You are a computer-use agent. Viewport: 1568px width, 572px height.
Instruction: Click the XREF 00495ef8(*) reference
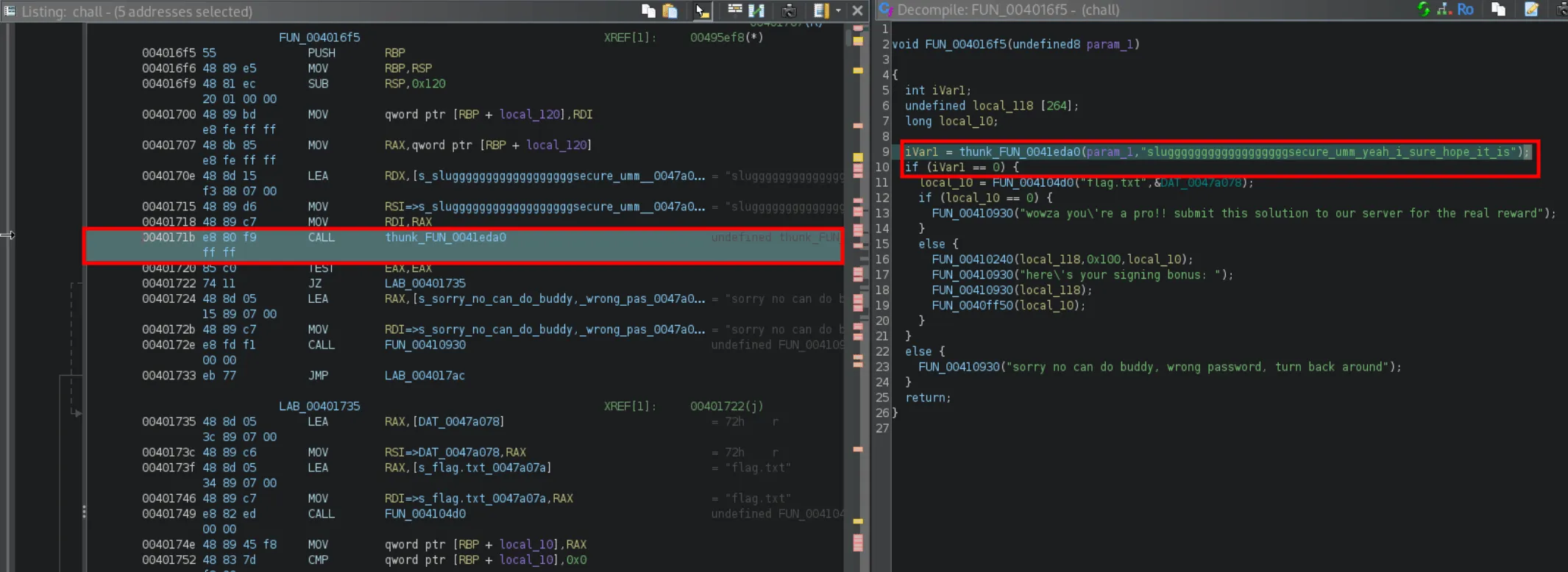726,37
